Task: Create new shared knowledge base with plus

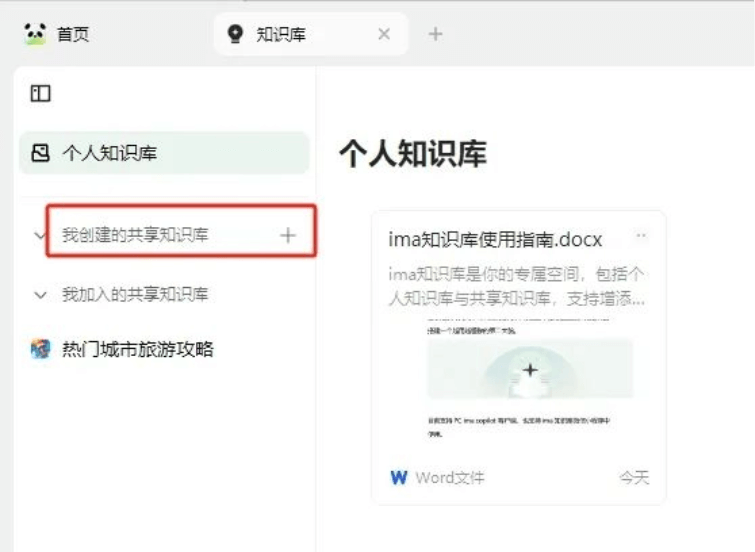Action: [288, 236]
